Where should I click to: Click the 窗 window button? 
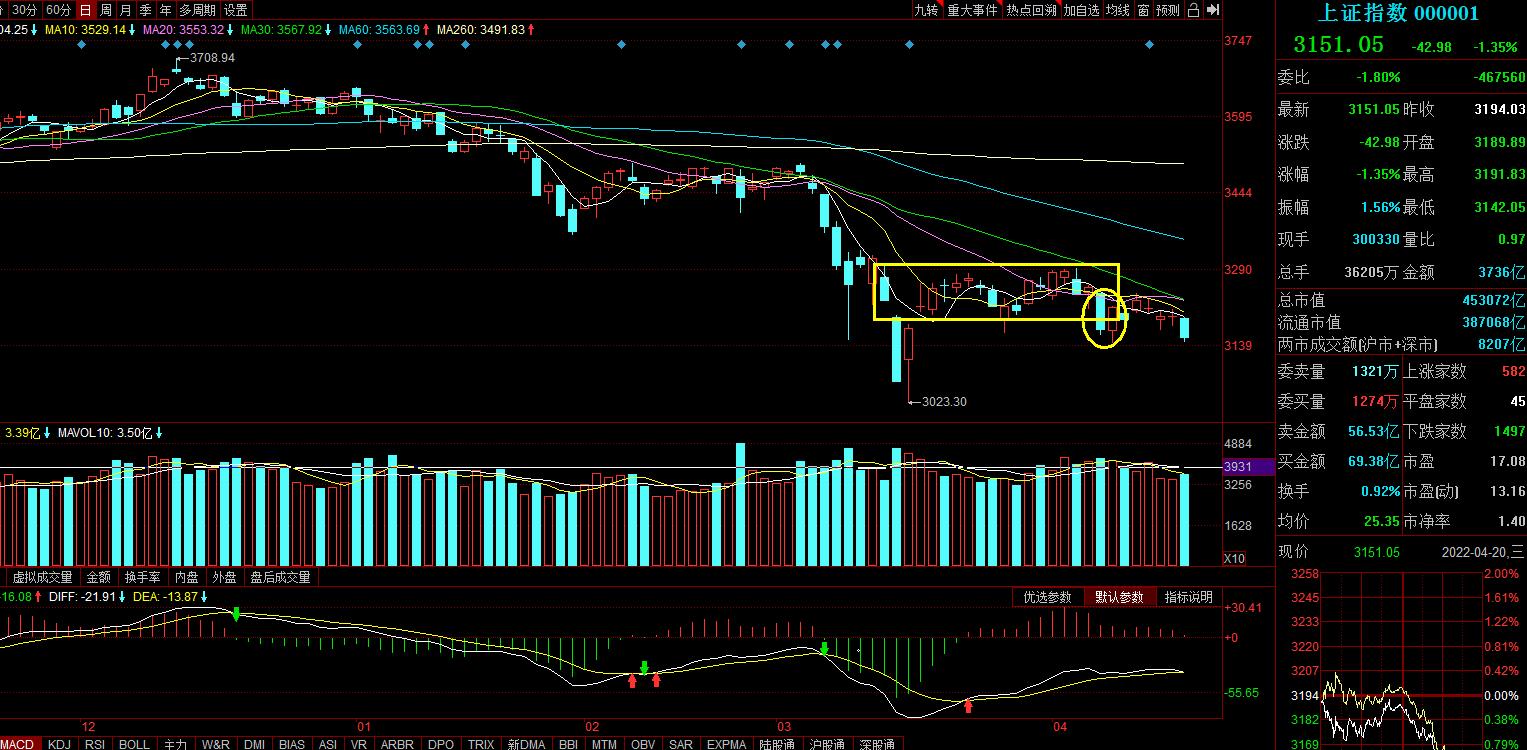(x=1143, y=10)
